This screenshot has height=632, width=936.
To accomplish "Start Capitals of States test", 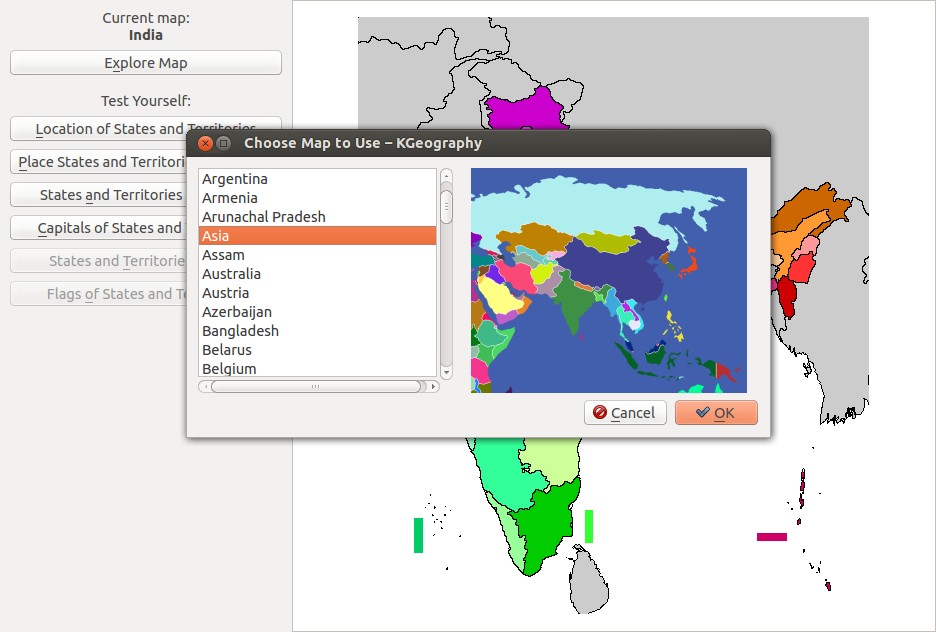I will (98, 228).
